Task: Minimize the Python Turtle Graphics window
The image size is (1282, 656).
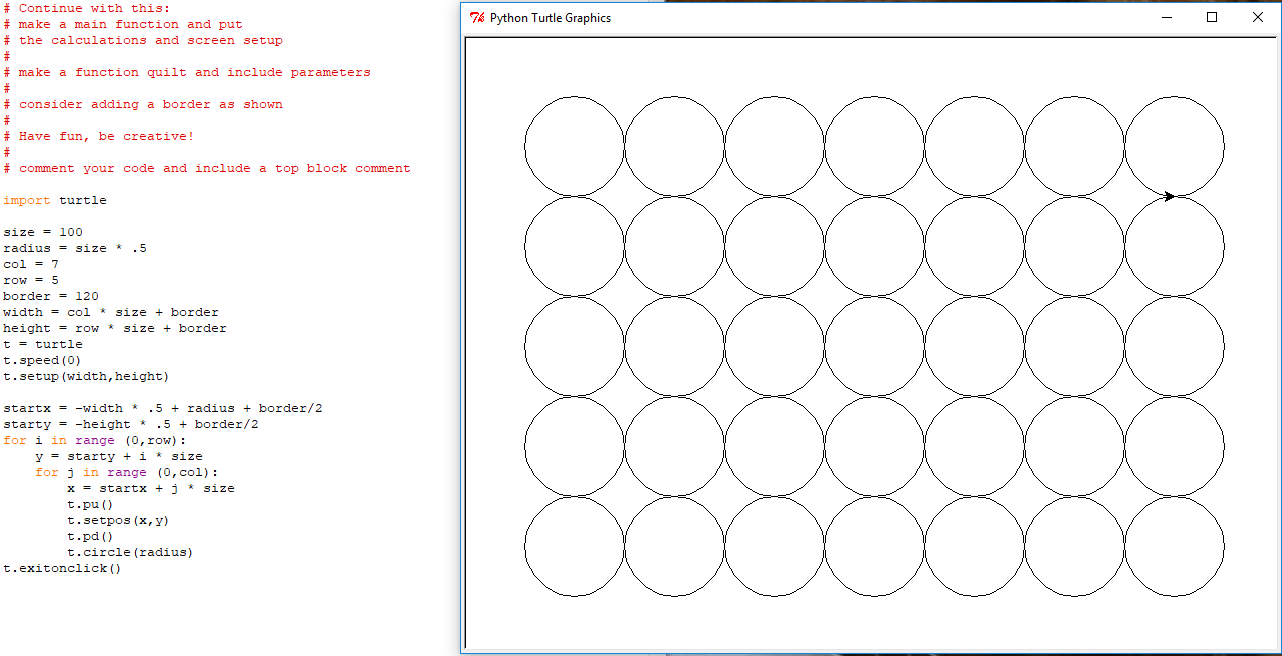Action: coord(1166,17)
